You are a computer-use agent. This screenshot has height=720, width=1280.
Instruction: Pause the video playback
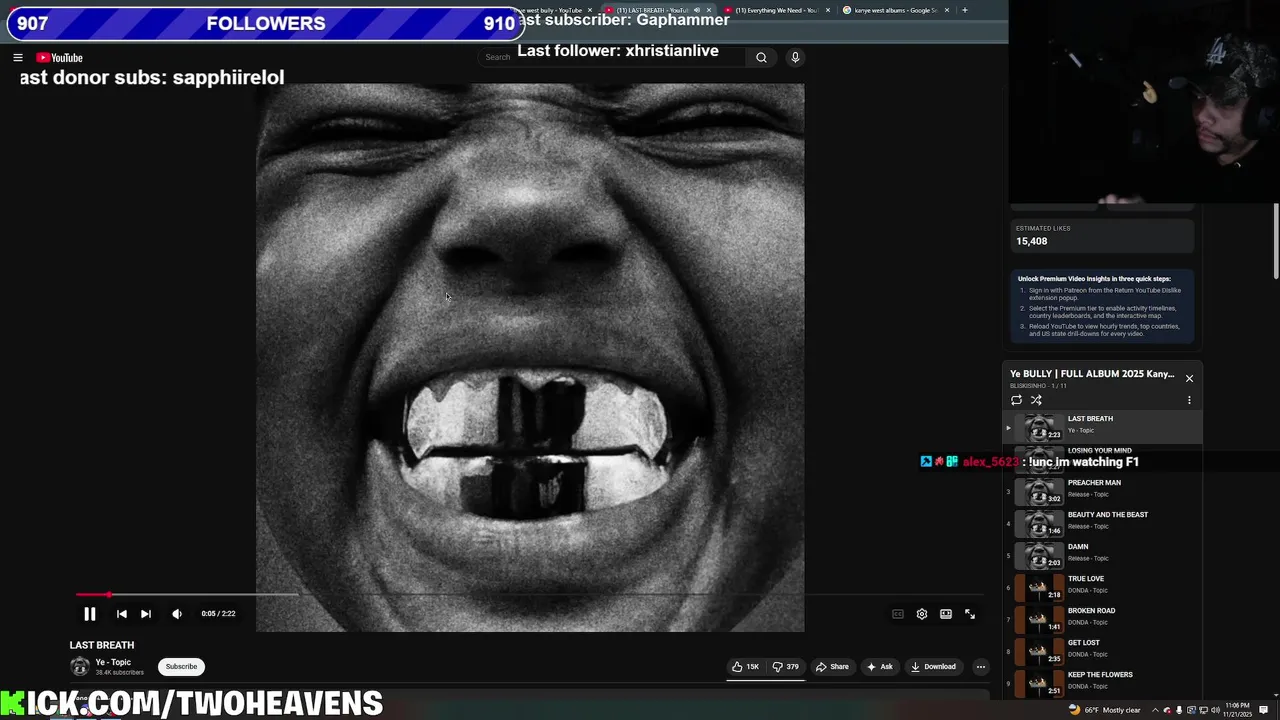click(x=90, y=614)
